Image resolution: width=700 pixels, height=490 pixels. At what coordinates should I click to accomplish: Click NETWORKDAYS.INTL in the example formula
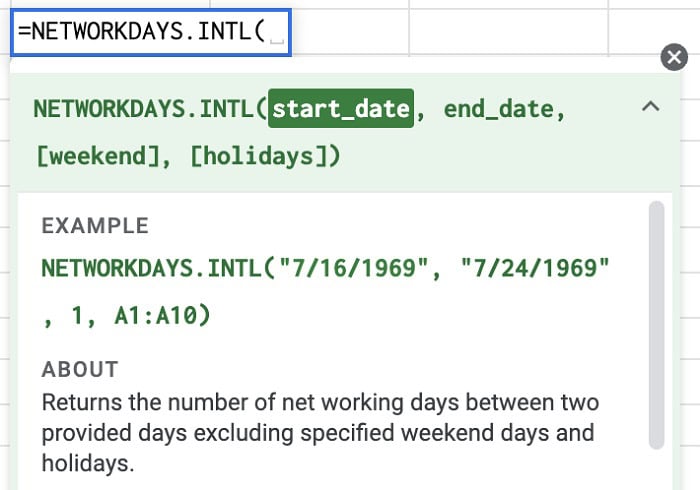[x=150, y=270]
